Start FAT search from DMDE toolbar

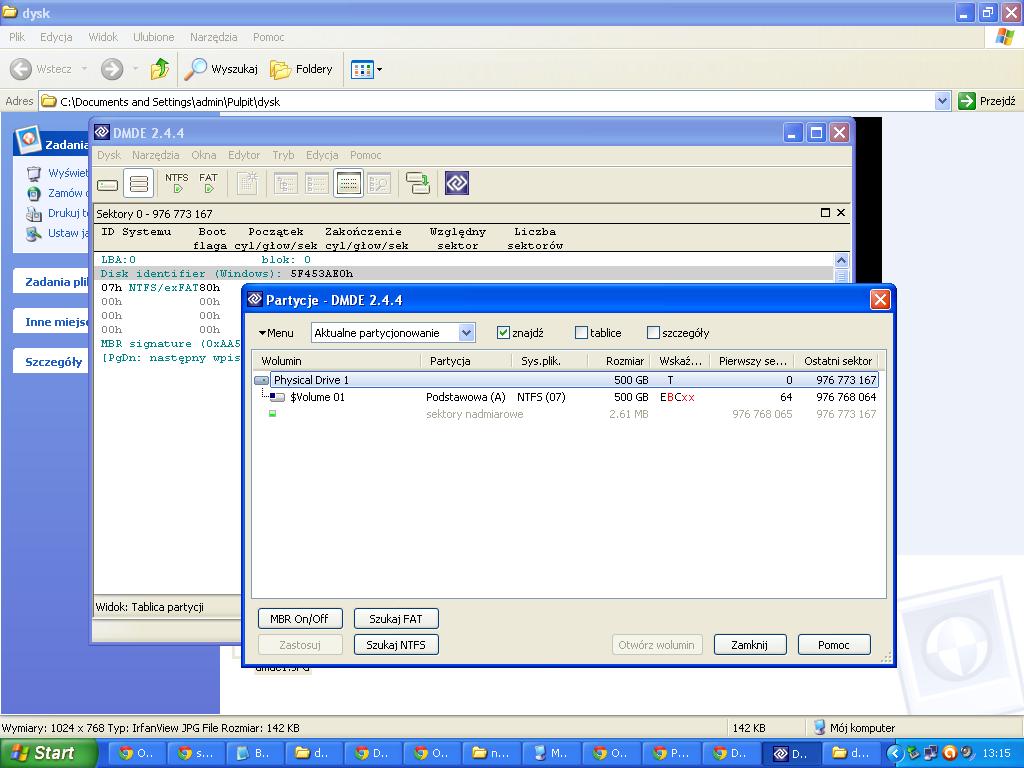208,184
